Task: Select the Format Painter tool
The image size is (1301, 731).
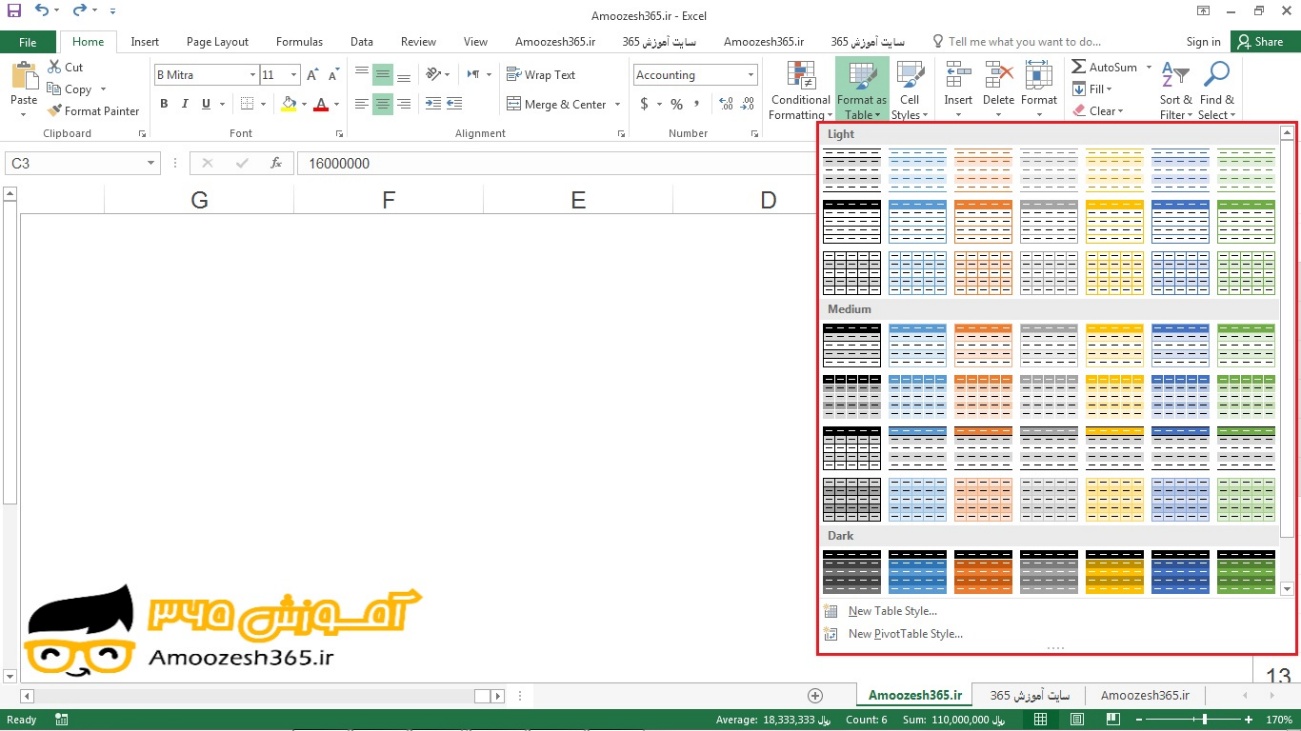Action: point(93,111)
